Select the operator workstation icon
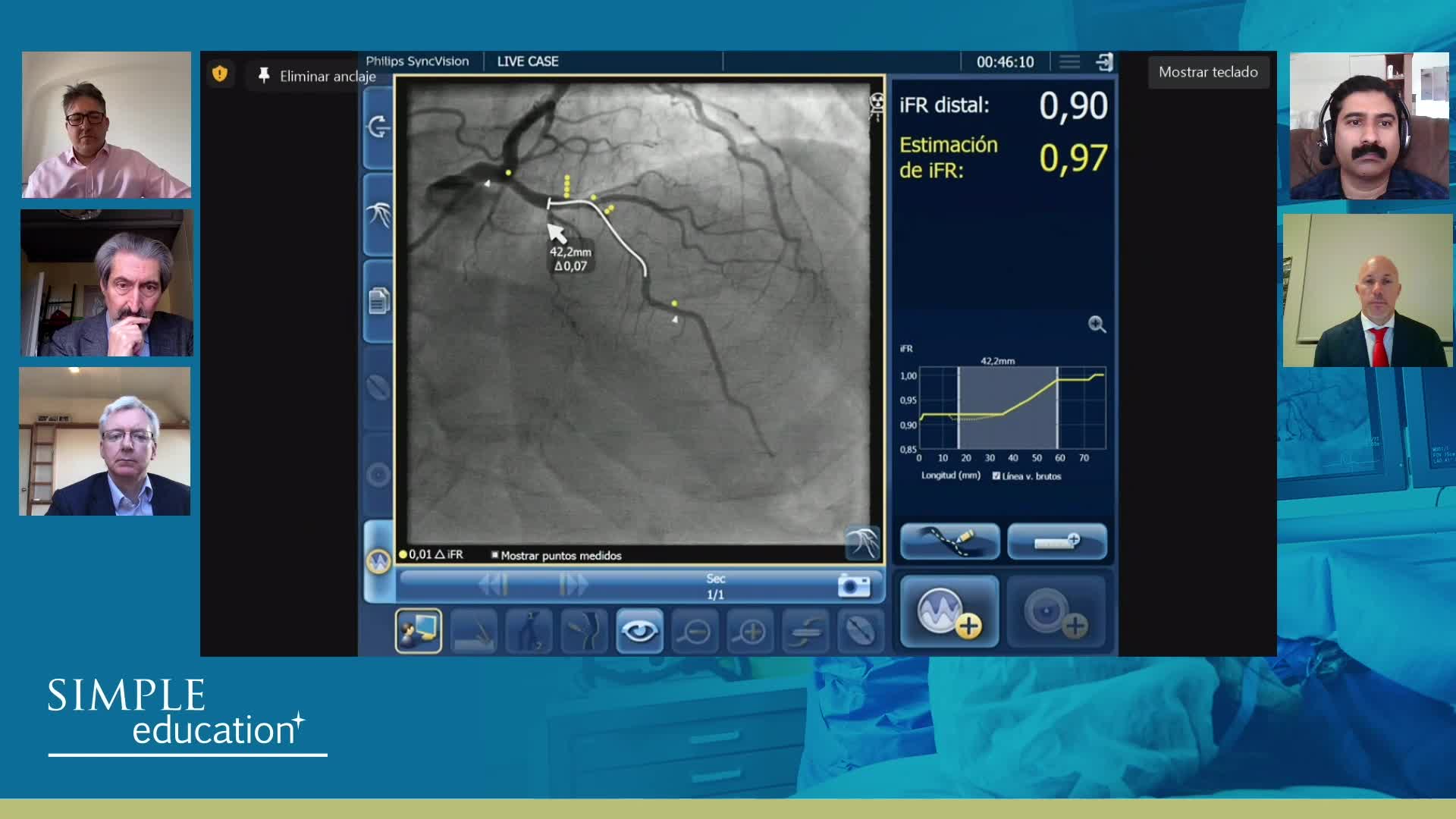The image size is (1456, 819). (418, 631)
